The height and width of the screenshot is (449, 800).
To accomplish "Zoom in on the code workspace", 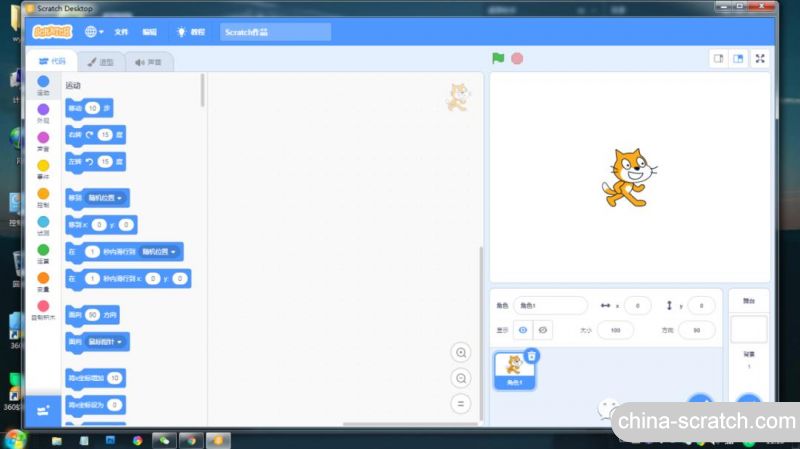I will [460, 353].
